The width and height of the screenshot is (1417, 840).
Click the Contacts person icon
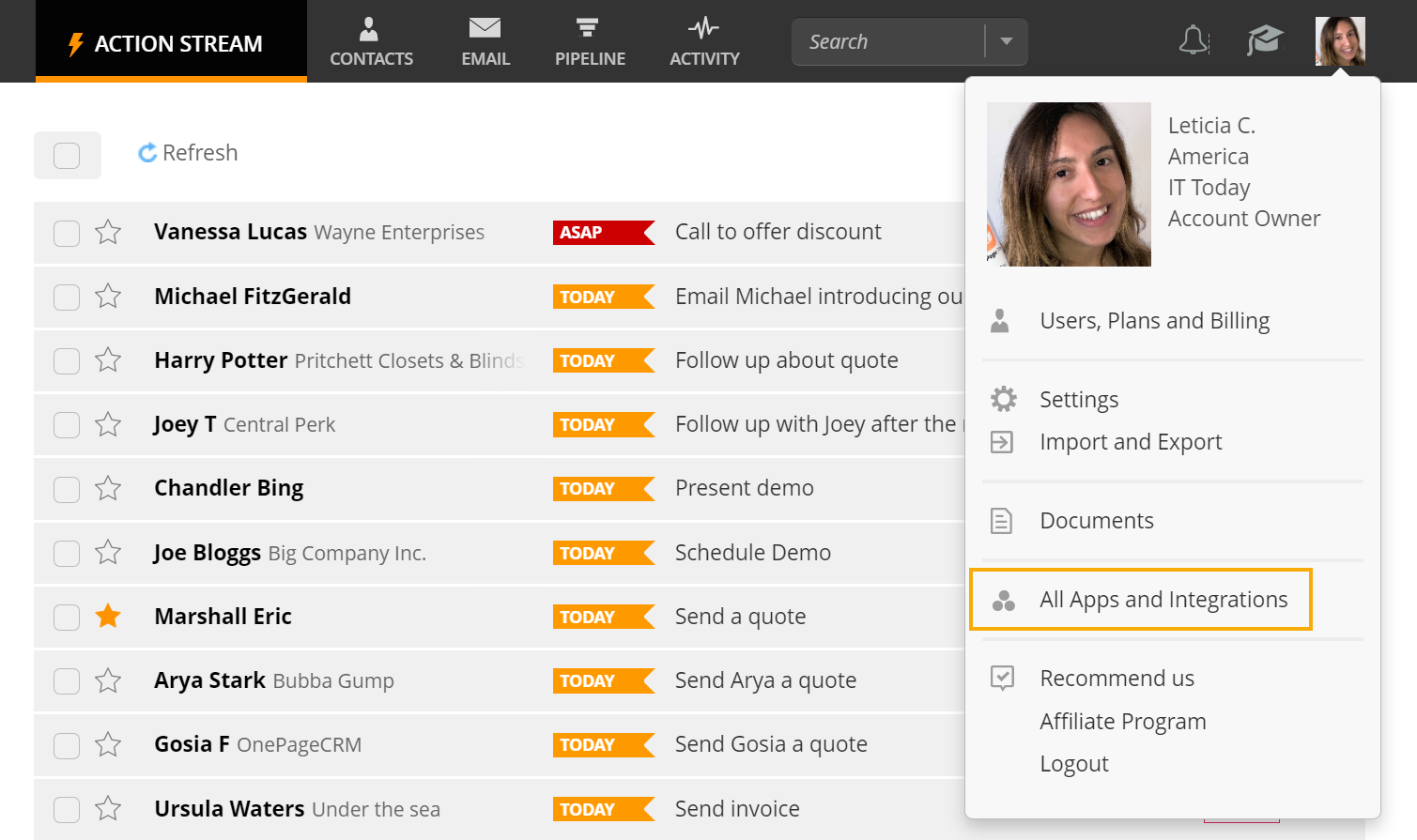click(369, 29)
